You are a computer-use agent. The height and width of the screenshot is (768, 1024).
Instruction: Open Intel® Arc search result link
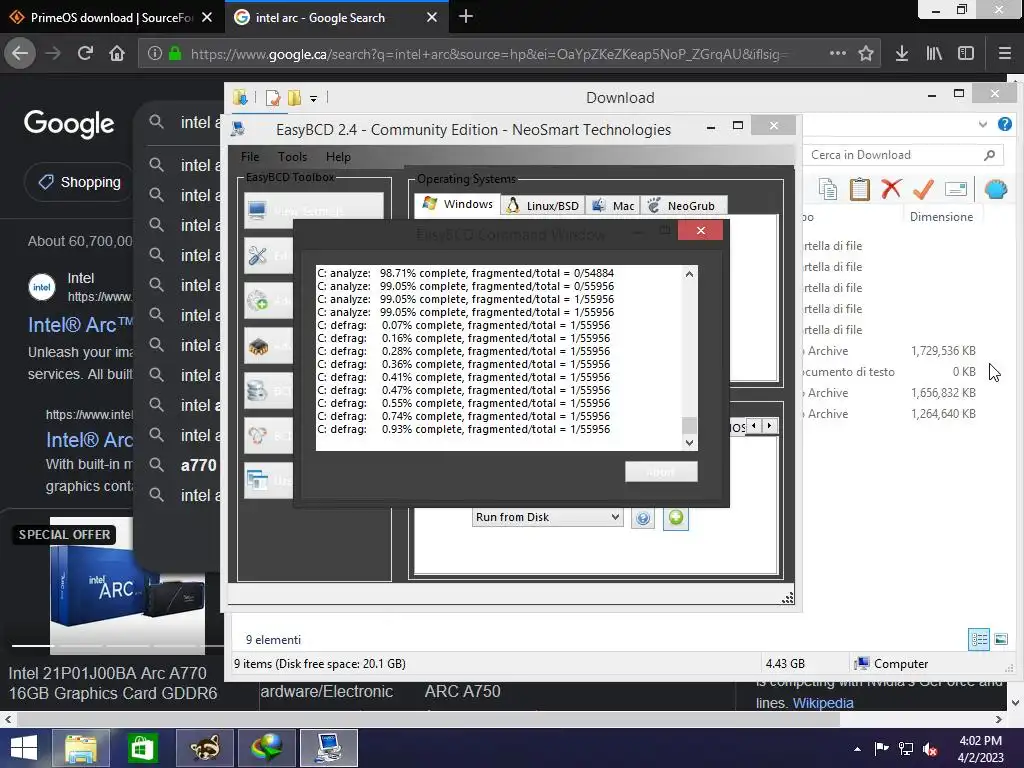(80, 325)
